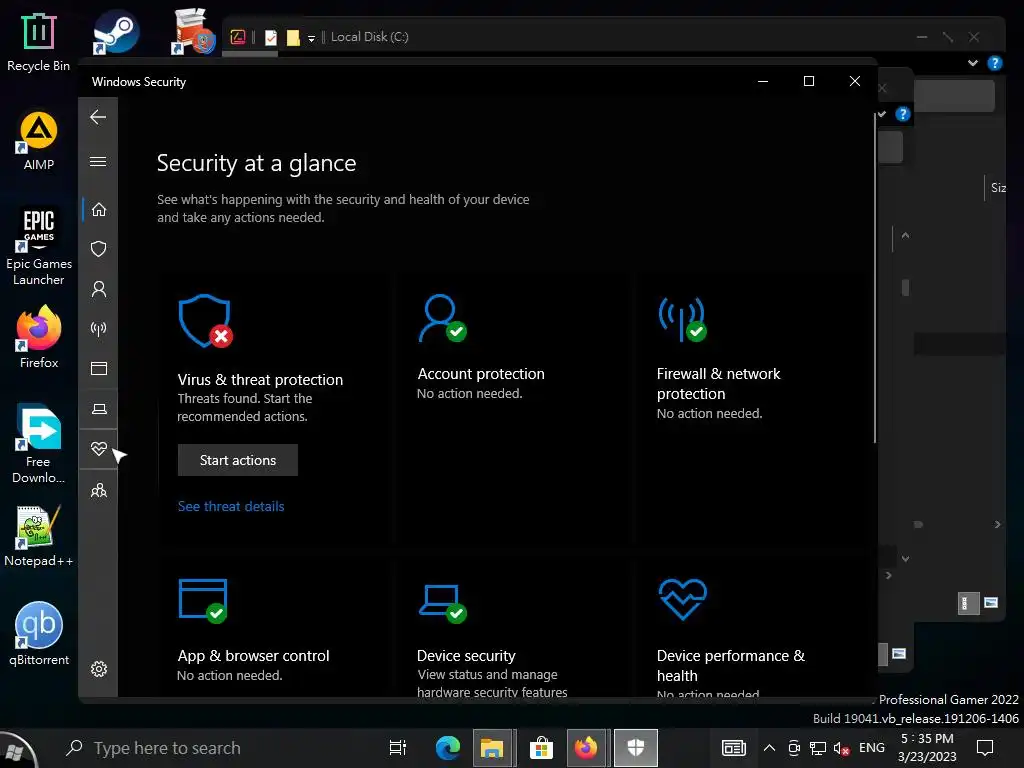Select the Notepad++ desktop shortcut
This screenshot has height=768, width=1024.
click(x=39, y=536)
